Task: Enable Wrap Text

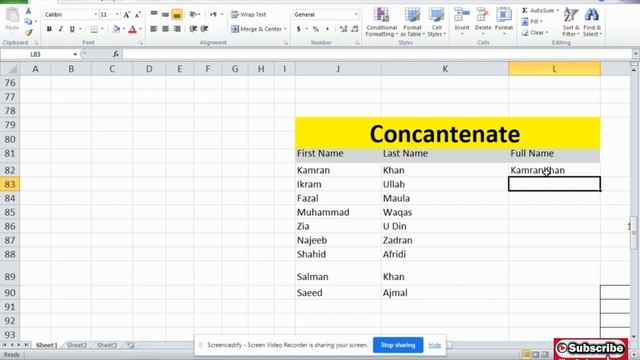Action: (249, 14)
